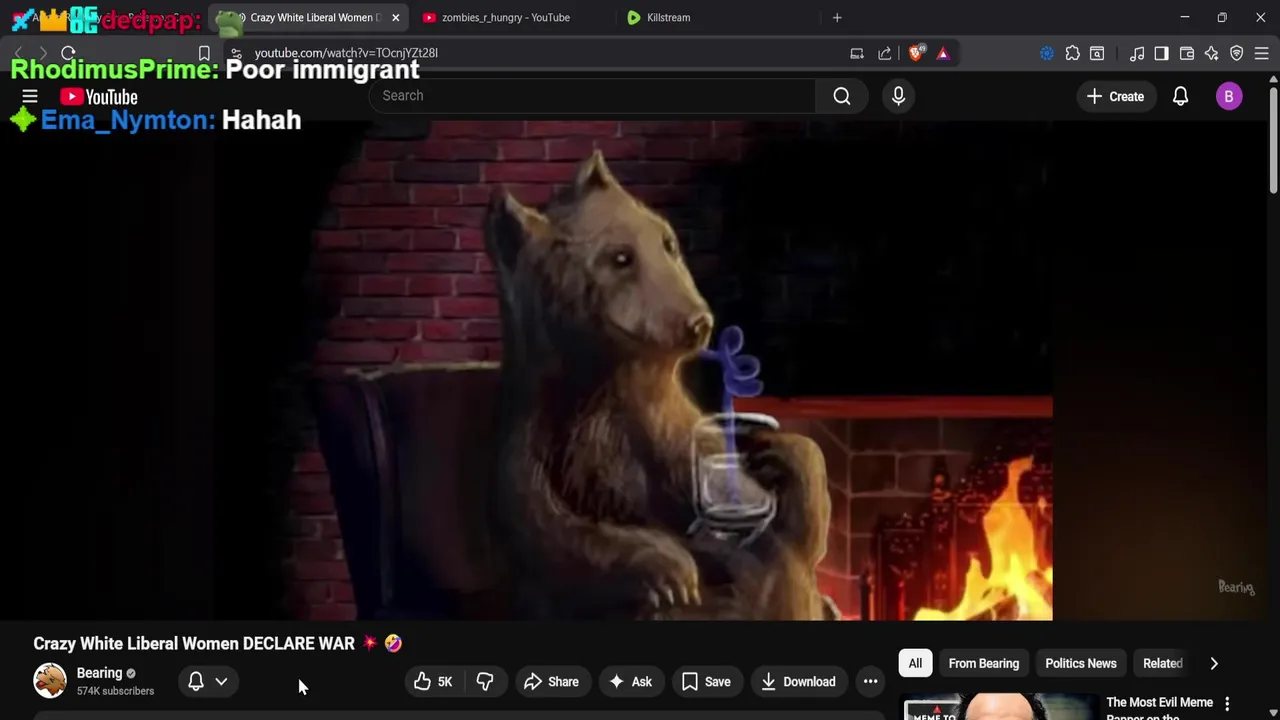
Task: Open more actions three-dot menu
Action: tap(870, 682)
